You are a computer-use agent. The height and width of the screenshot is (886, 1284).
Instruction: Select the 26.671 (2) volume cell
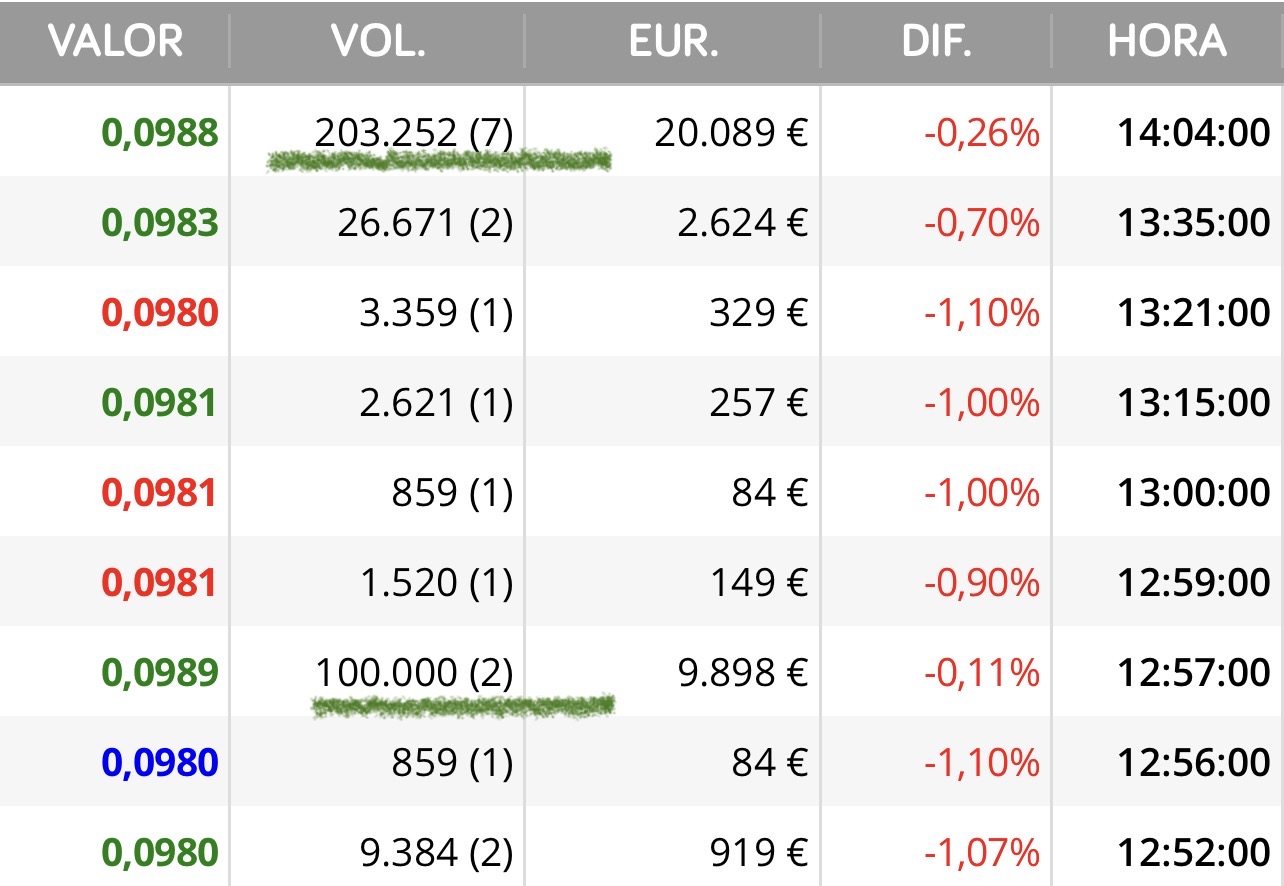[x=425, y=223]
